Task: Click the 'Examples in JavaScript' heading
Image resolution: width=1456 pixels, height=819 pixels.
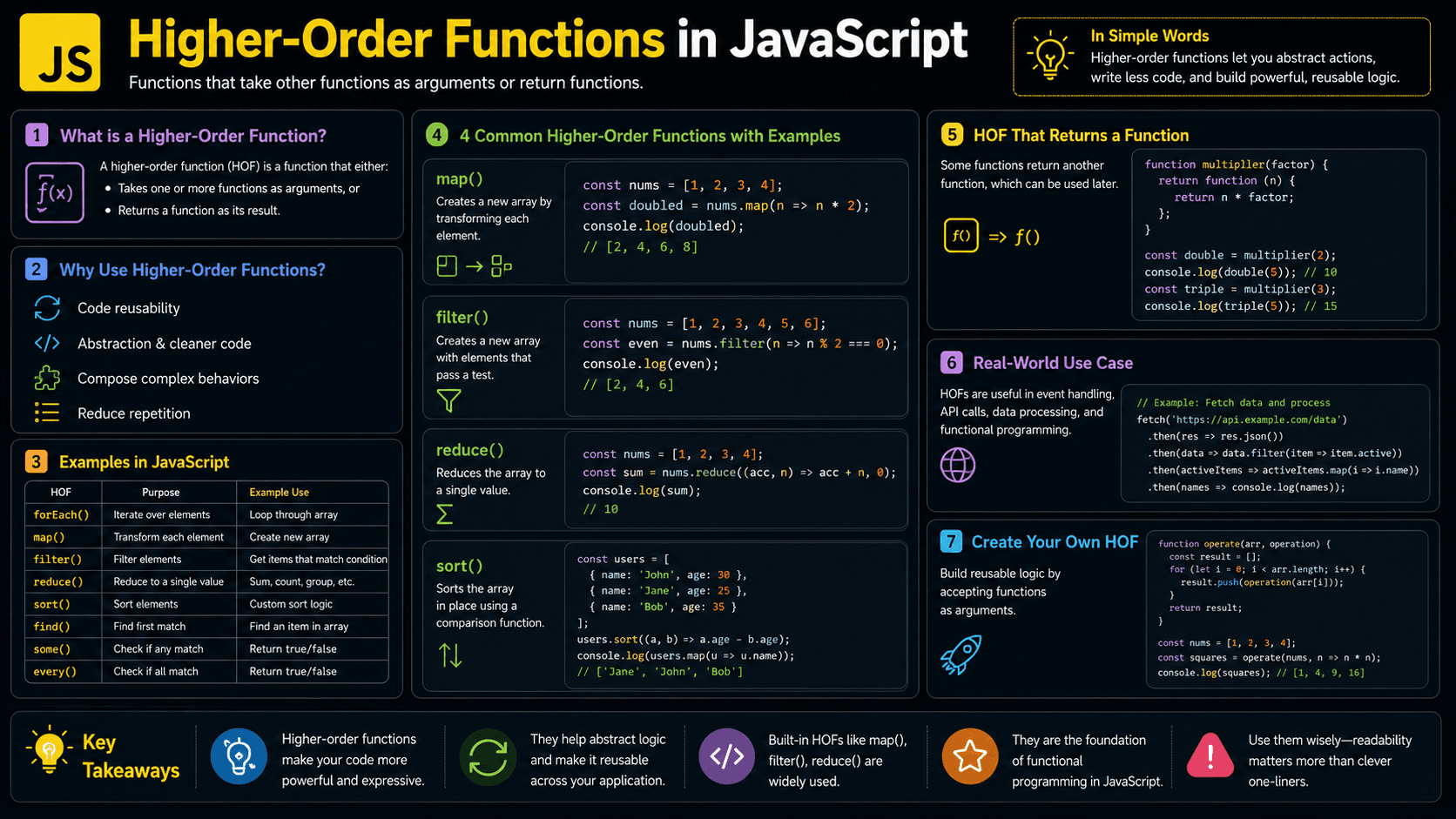Action: point(145,462)
